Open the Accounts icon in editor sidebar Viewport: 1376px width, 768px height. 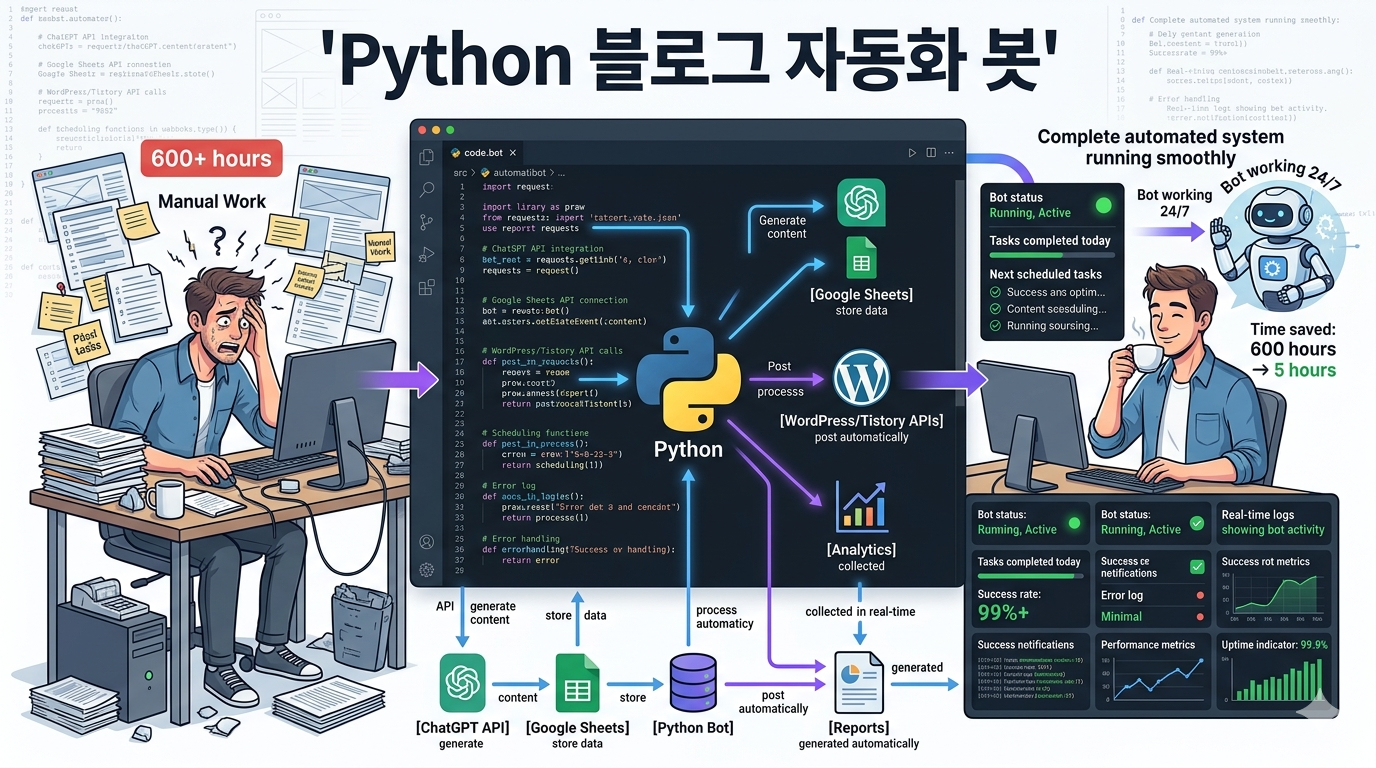[427, 541]
